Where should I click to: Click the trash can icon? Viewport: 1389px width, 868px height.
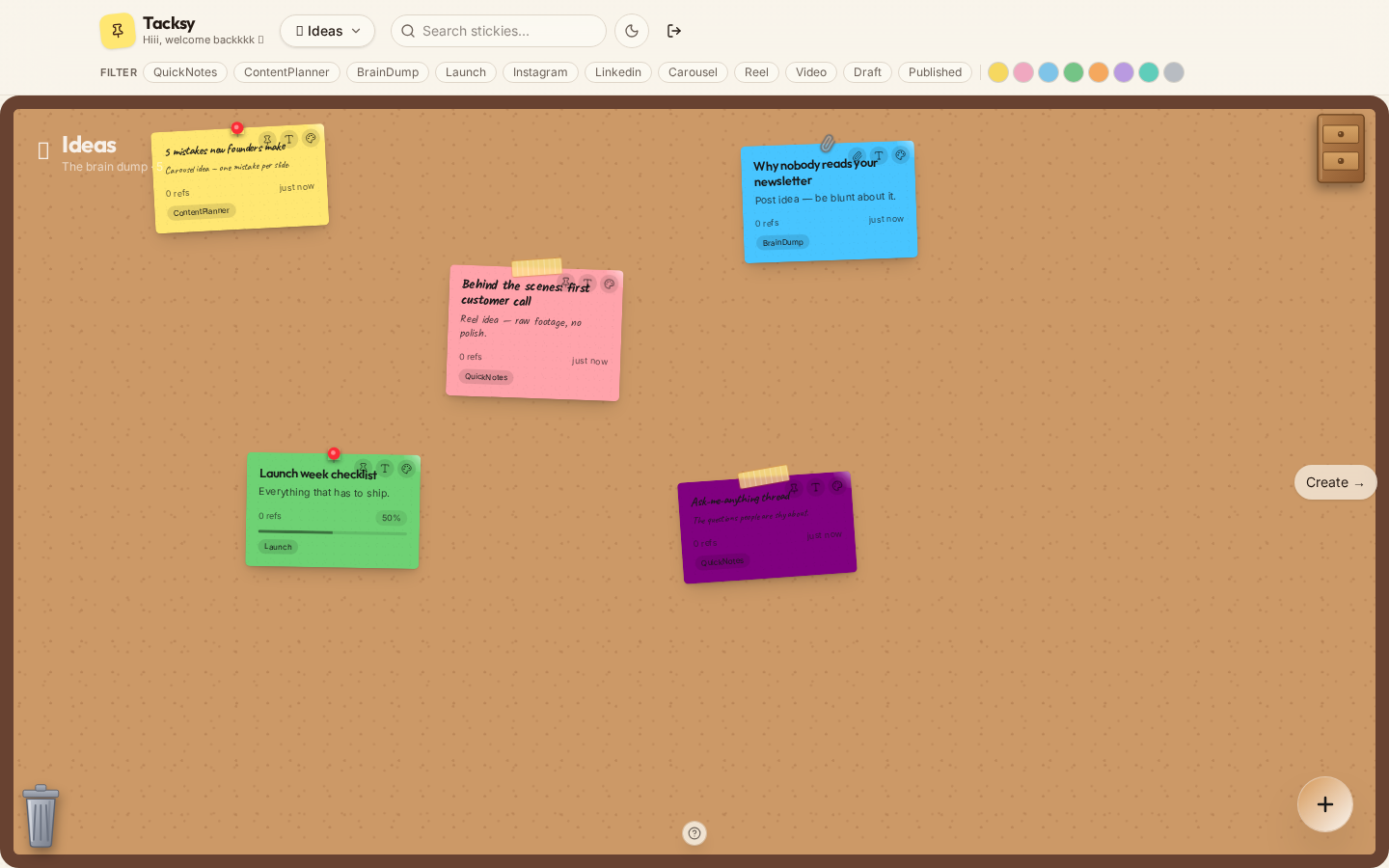click(41, 816)
